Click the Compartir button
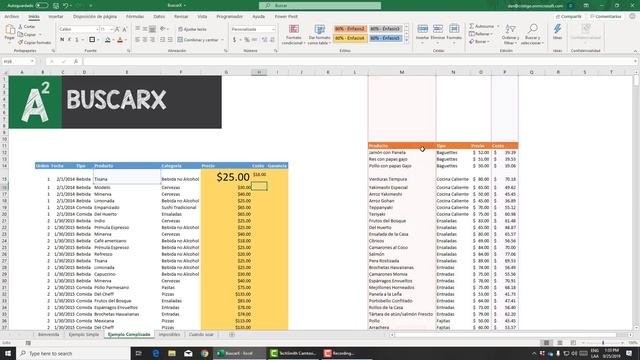This screenshot has height=360, width=640. tap(568, 17)
